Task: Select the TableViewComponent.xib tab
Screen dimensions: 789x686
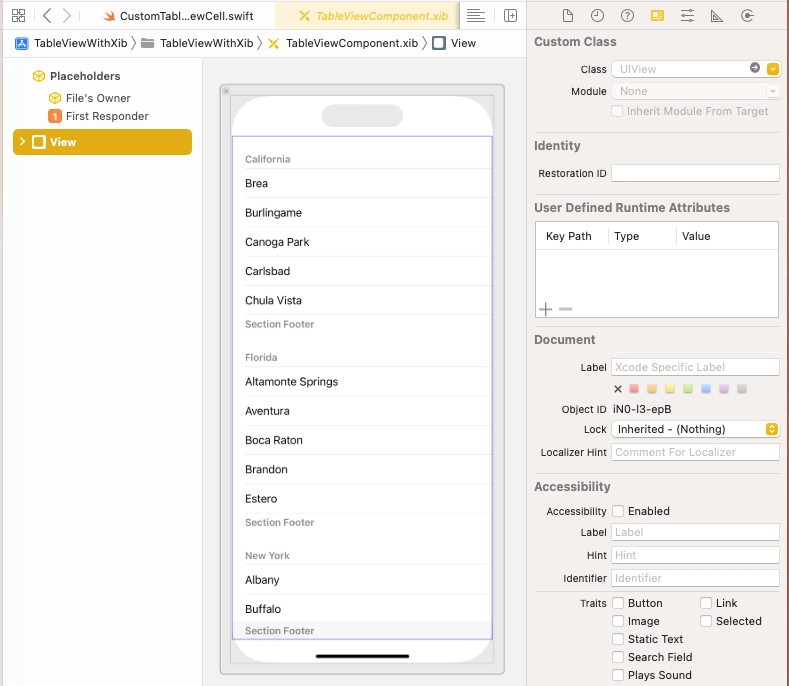Action: click(380, 16)
